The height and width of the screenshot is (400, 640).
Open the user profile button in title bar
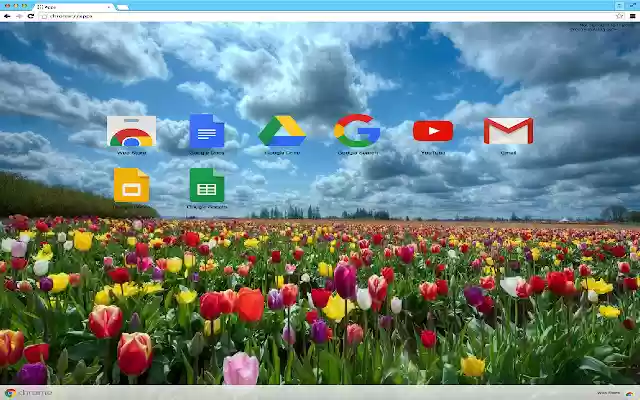pos(619,5)
